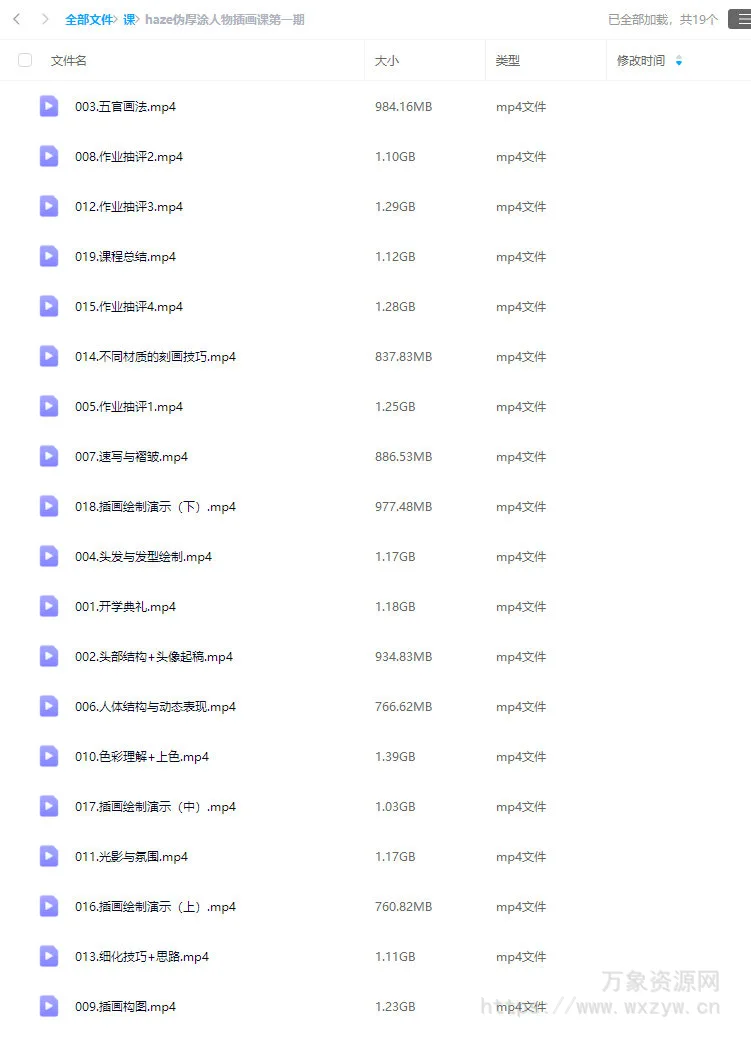Sort by 文件名 column header
Image resolution: width=751 pixels, height=1041 pixels.
coord(68,60)
